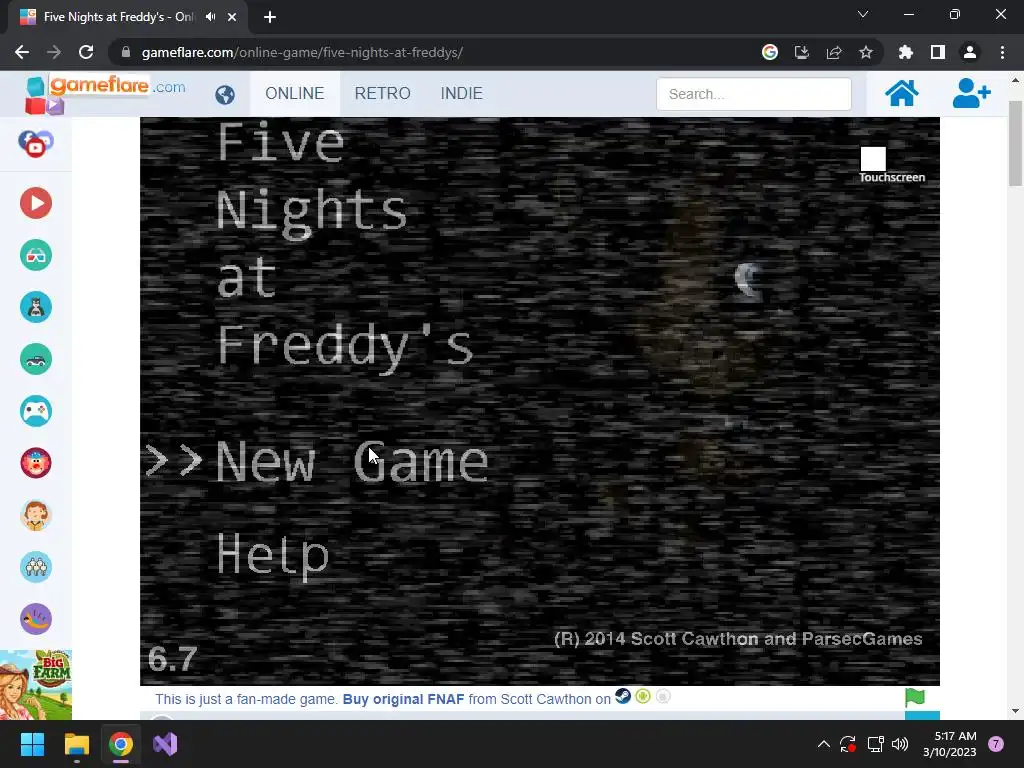Viewport: 1024px width, 768px height.
Task: Open Chrome three-dot menu
Action: 1002,52
